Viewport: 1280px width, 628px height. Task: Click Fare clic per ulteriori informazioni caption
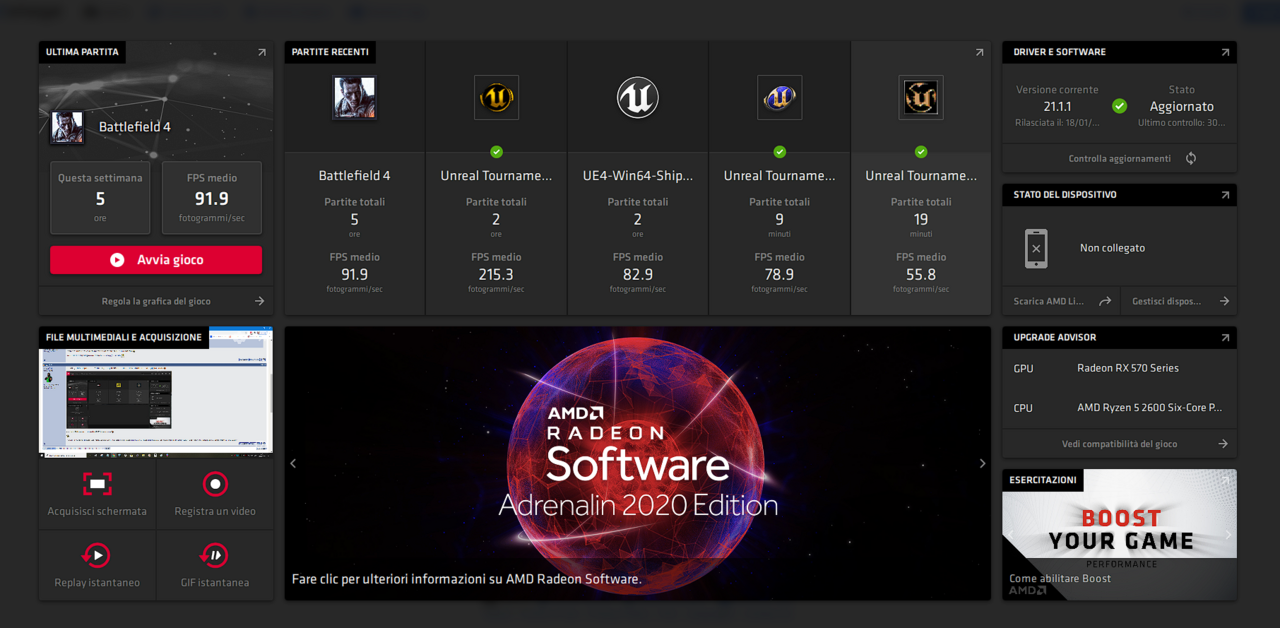pos(466,579)
